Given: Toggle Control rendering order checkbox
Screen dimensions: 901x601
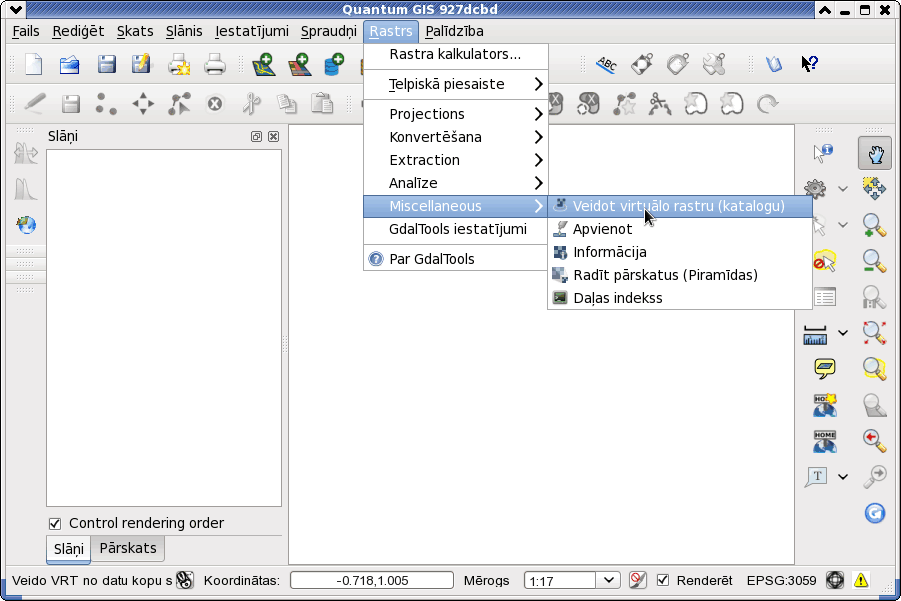Looking at the screenshot, I should (x=55, y=523).
